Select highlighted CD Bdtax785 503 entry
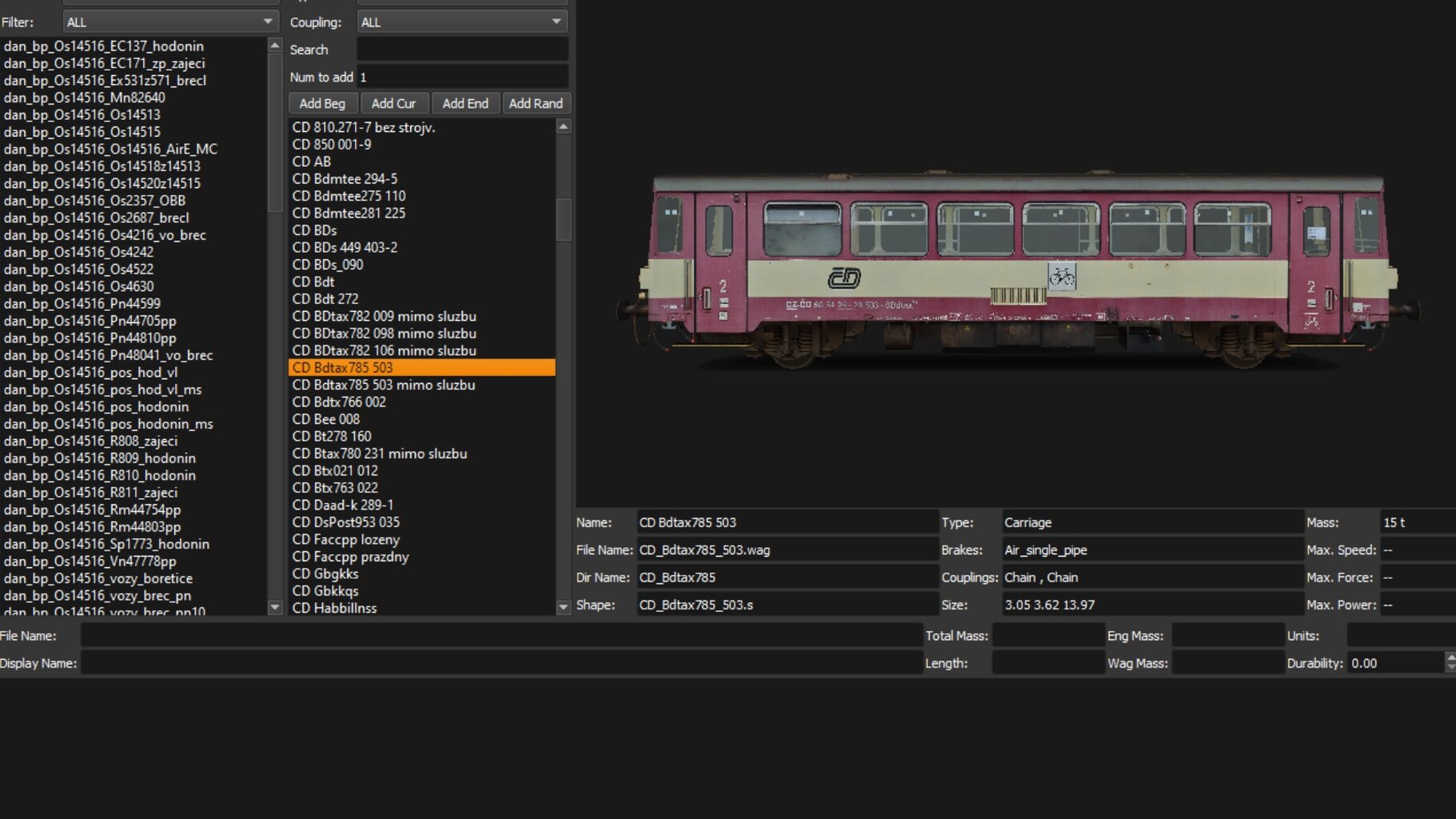 [x=422, y=368]
